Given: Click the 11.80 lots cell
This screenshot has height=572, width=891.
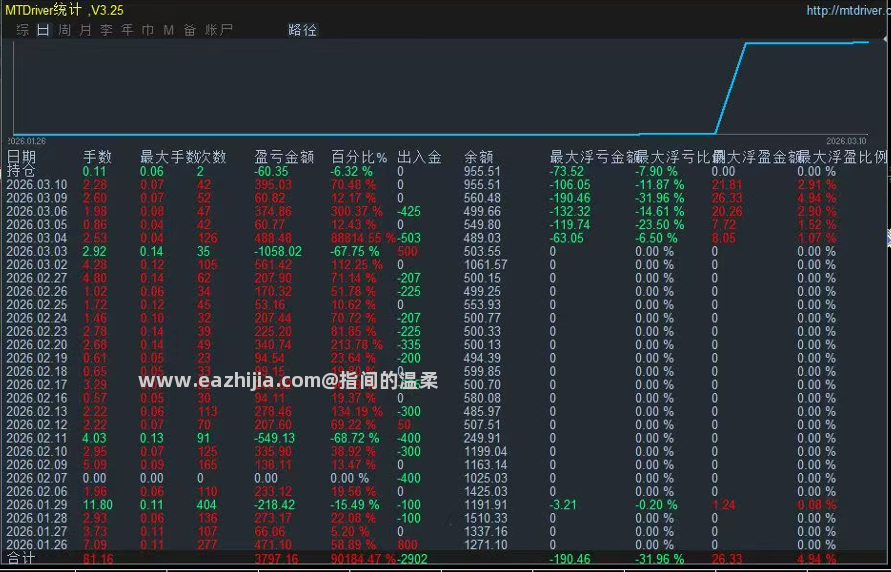Looking at the screenshot, I should tap(98, 505).
